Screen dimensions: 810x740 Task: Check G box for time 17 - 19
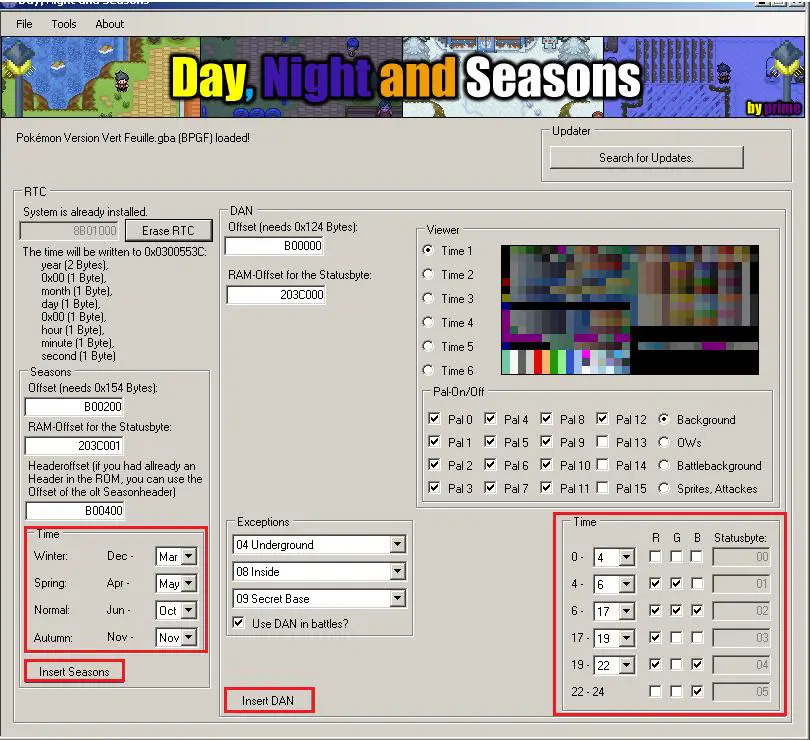(x=676, y=637)
